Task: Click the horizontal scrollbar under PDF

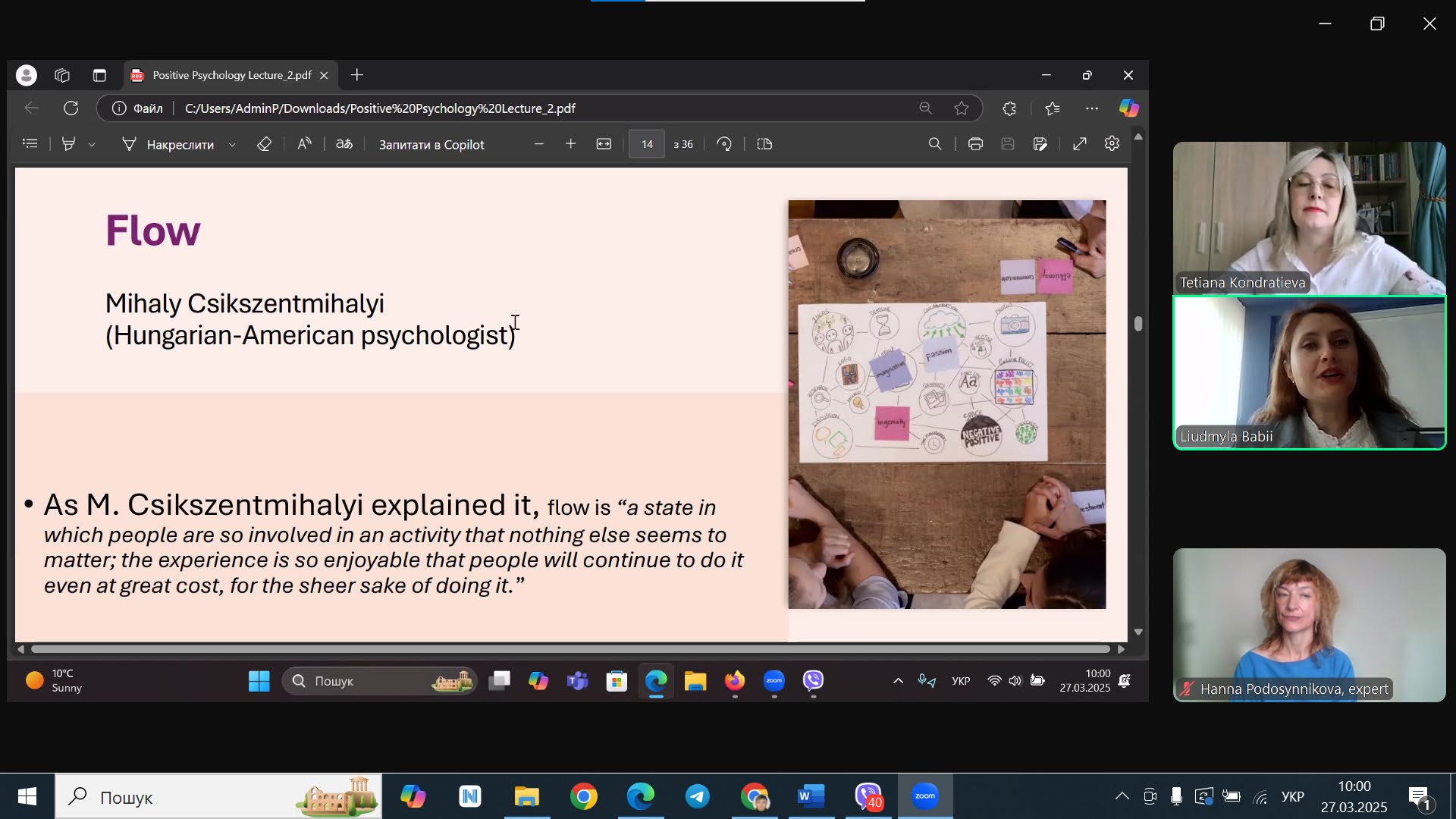Action: click(569, 649)
